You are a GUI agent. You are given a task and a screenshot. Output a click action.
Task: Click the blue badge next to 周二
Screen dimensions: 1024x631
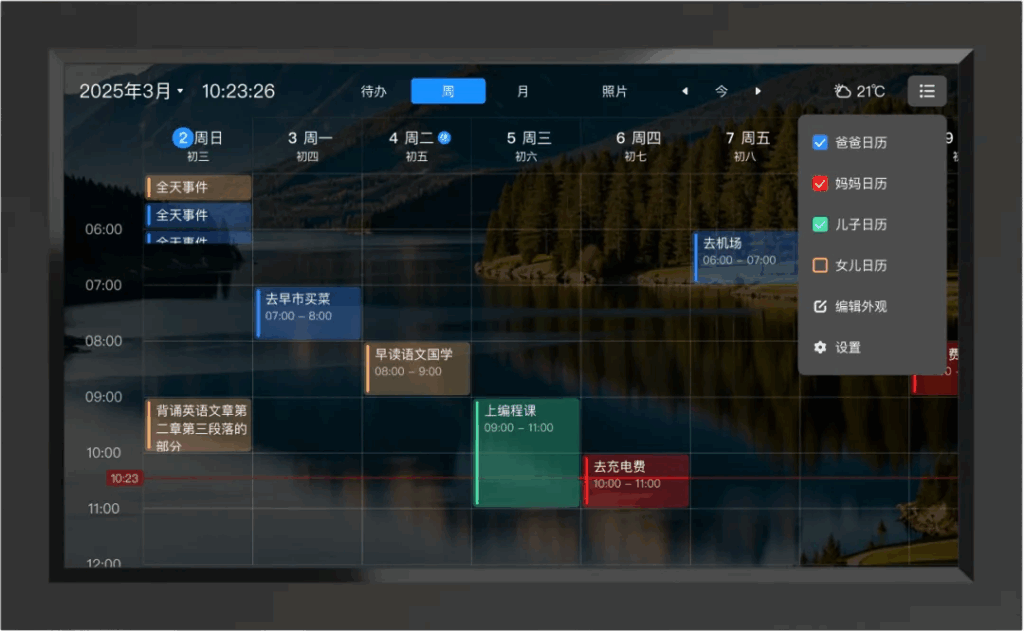445,138
